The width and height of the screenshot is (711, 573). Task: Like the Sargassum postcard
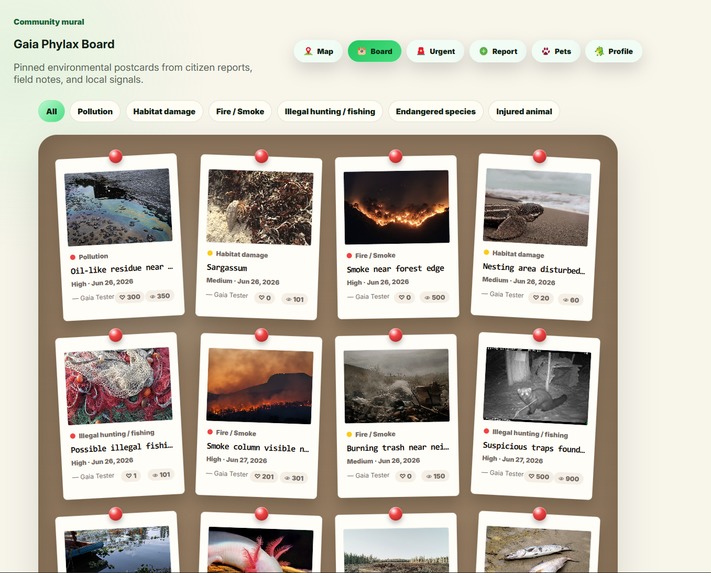[264, 298]
